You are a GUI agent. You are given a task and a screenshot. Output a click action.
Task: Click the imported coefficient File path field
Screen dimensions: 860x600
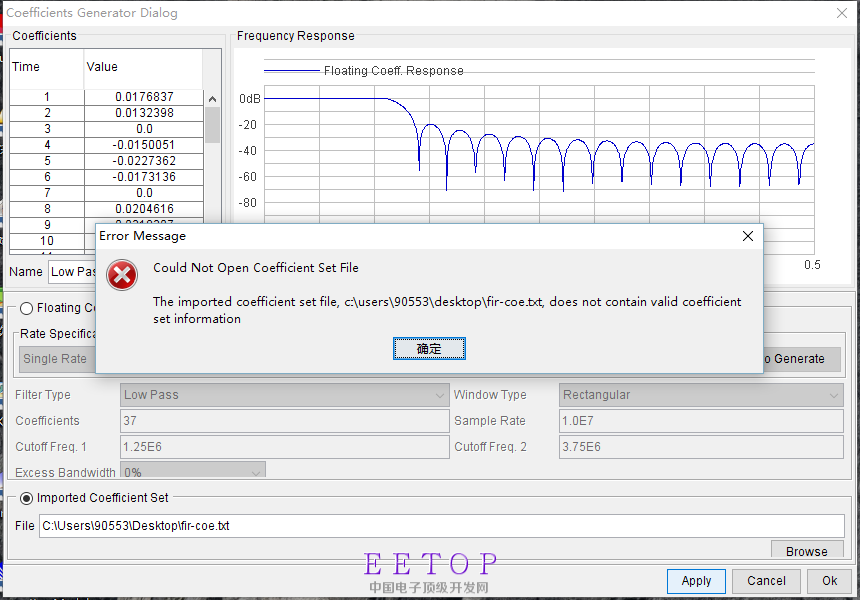pos(440,525)
